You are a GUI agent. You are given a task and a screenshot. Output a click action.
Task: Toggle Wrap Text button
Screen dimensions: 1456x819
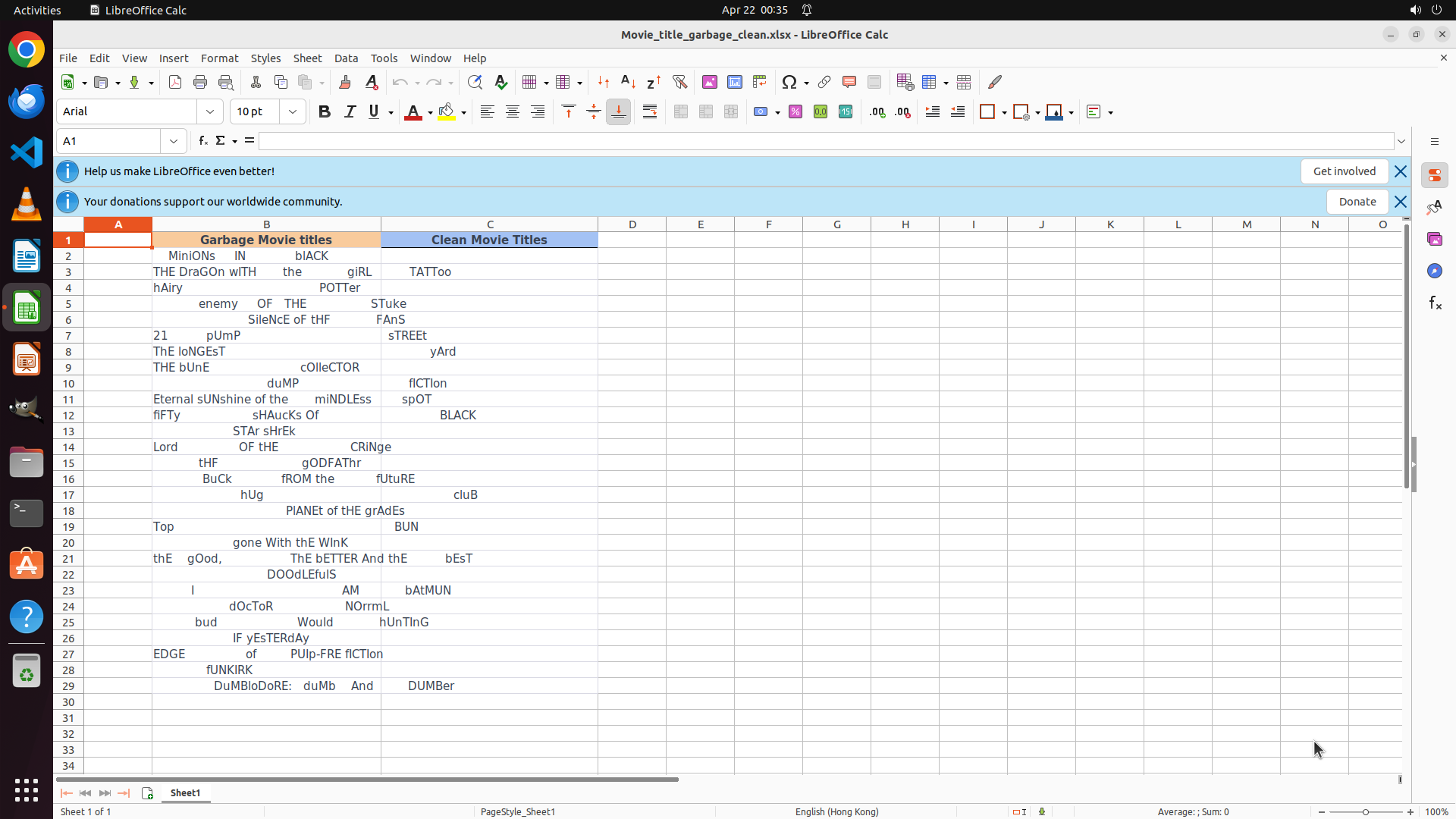(650, 111)
